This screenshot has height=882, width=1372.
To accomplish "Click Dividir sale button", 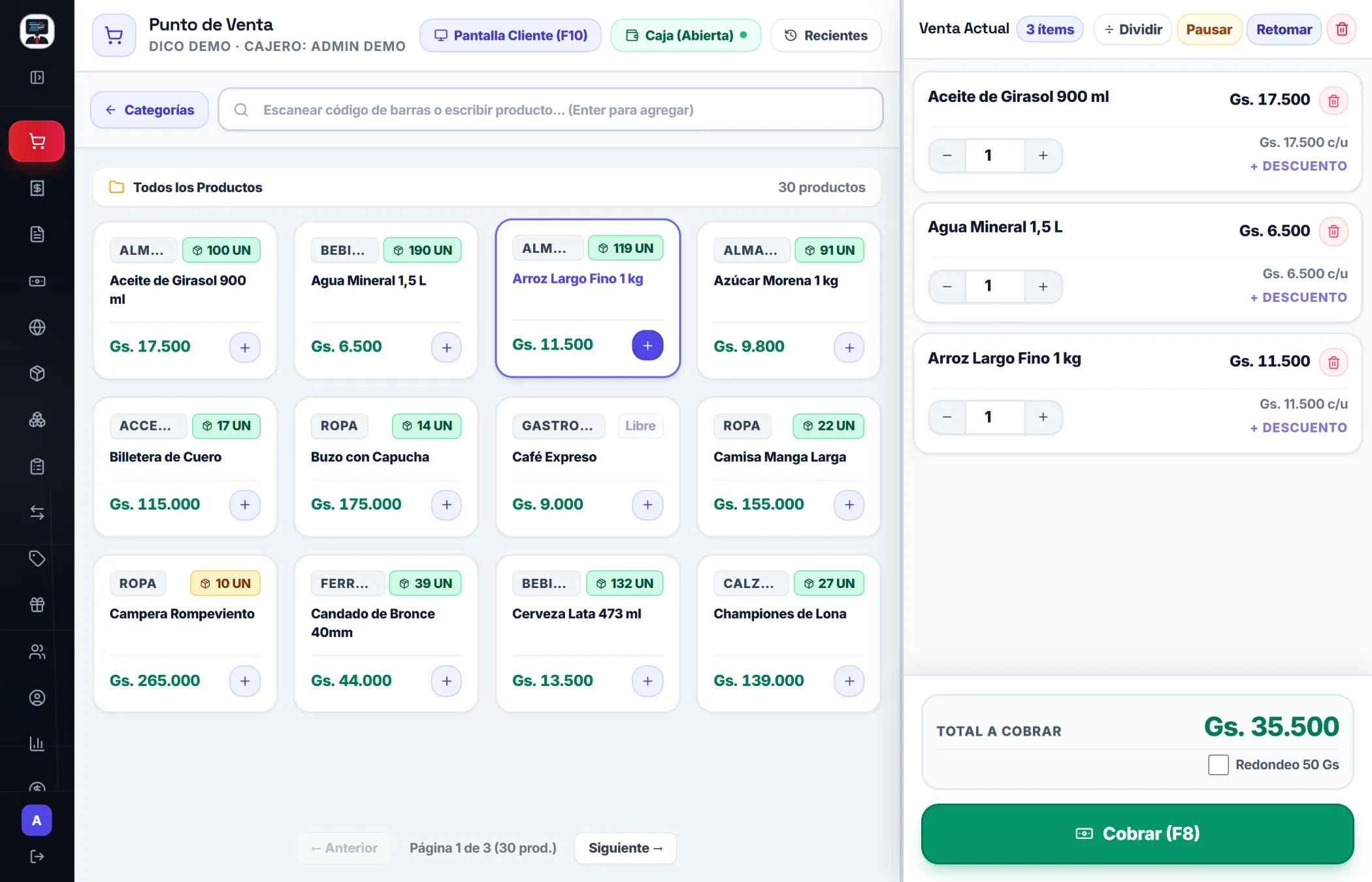I will 1133,29.
